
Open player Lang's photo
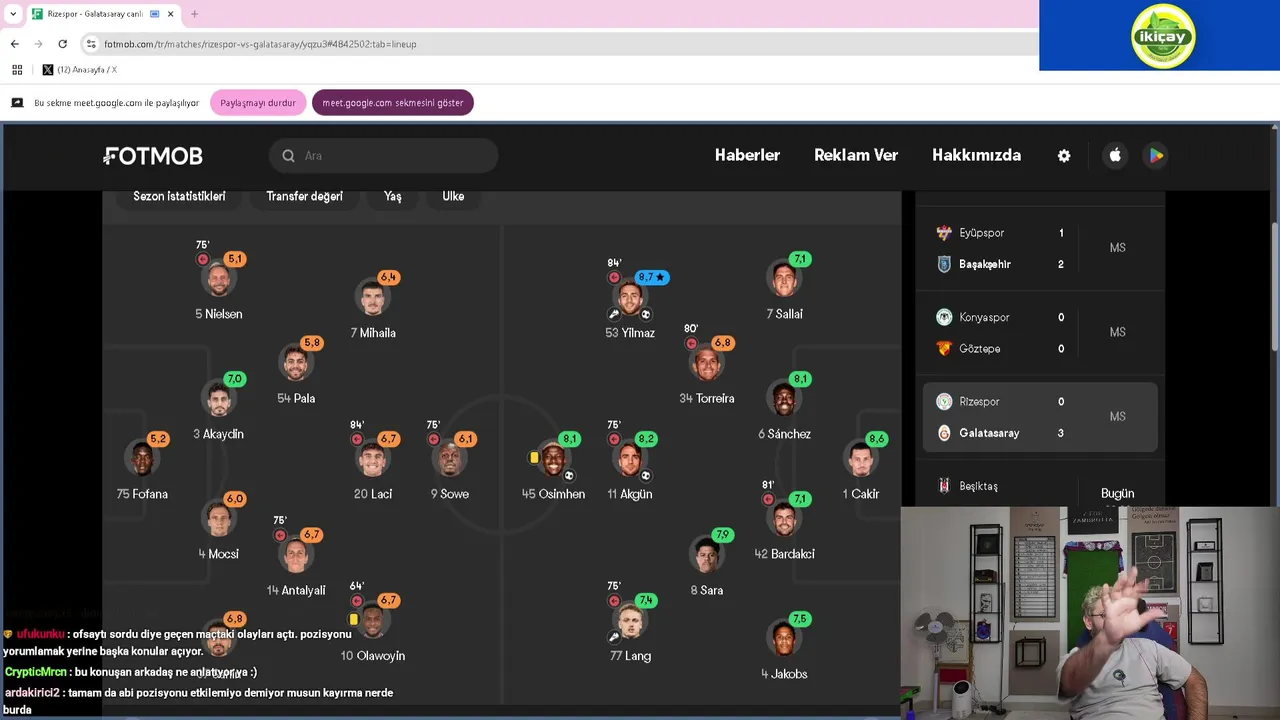(x=630, y=621)
